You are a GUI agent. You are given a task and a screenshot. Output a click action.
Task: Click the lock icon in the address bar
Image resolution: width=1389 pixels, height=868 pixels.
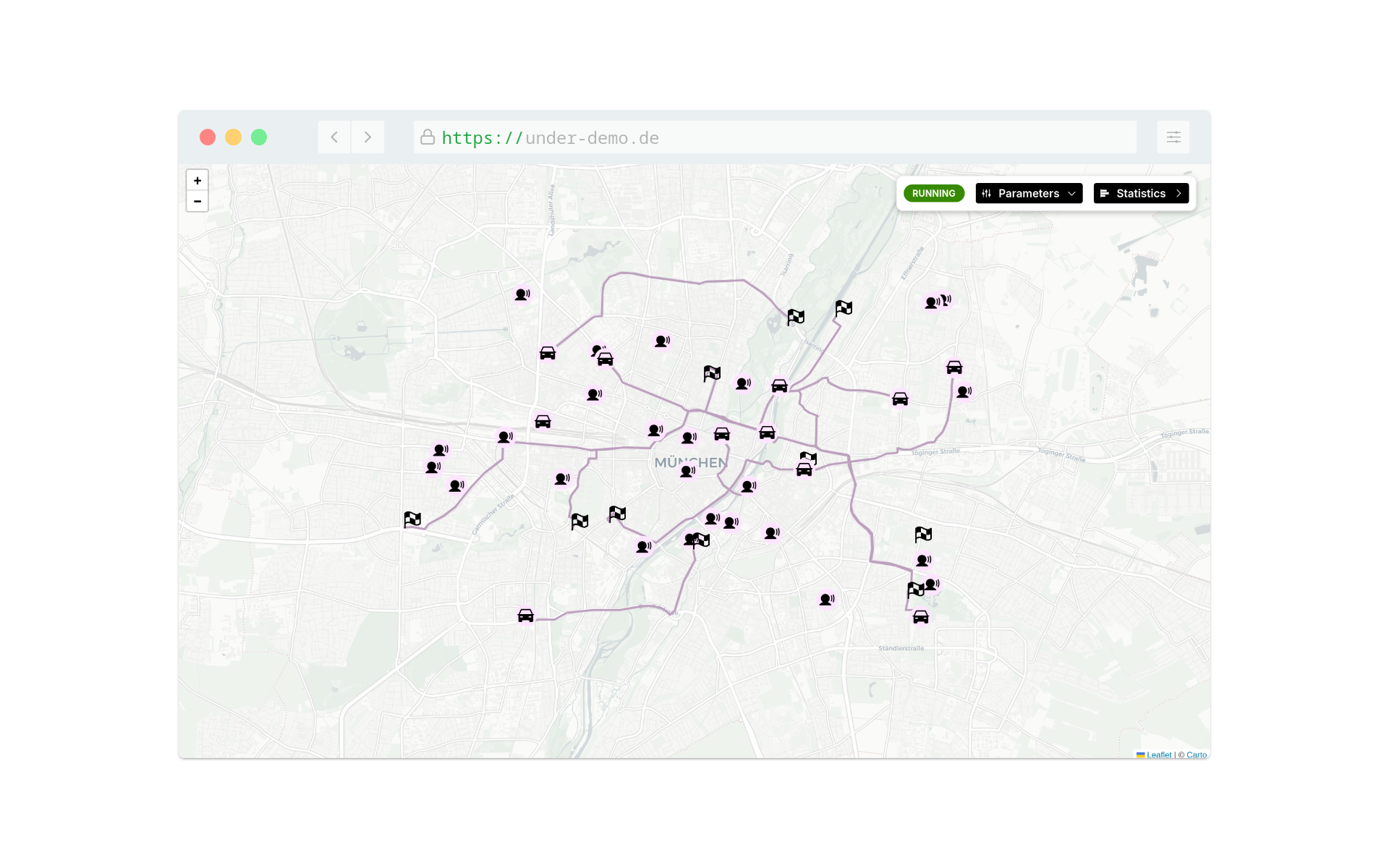pos(428,137)
